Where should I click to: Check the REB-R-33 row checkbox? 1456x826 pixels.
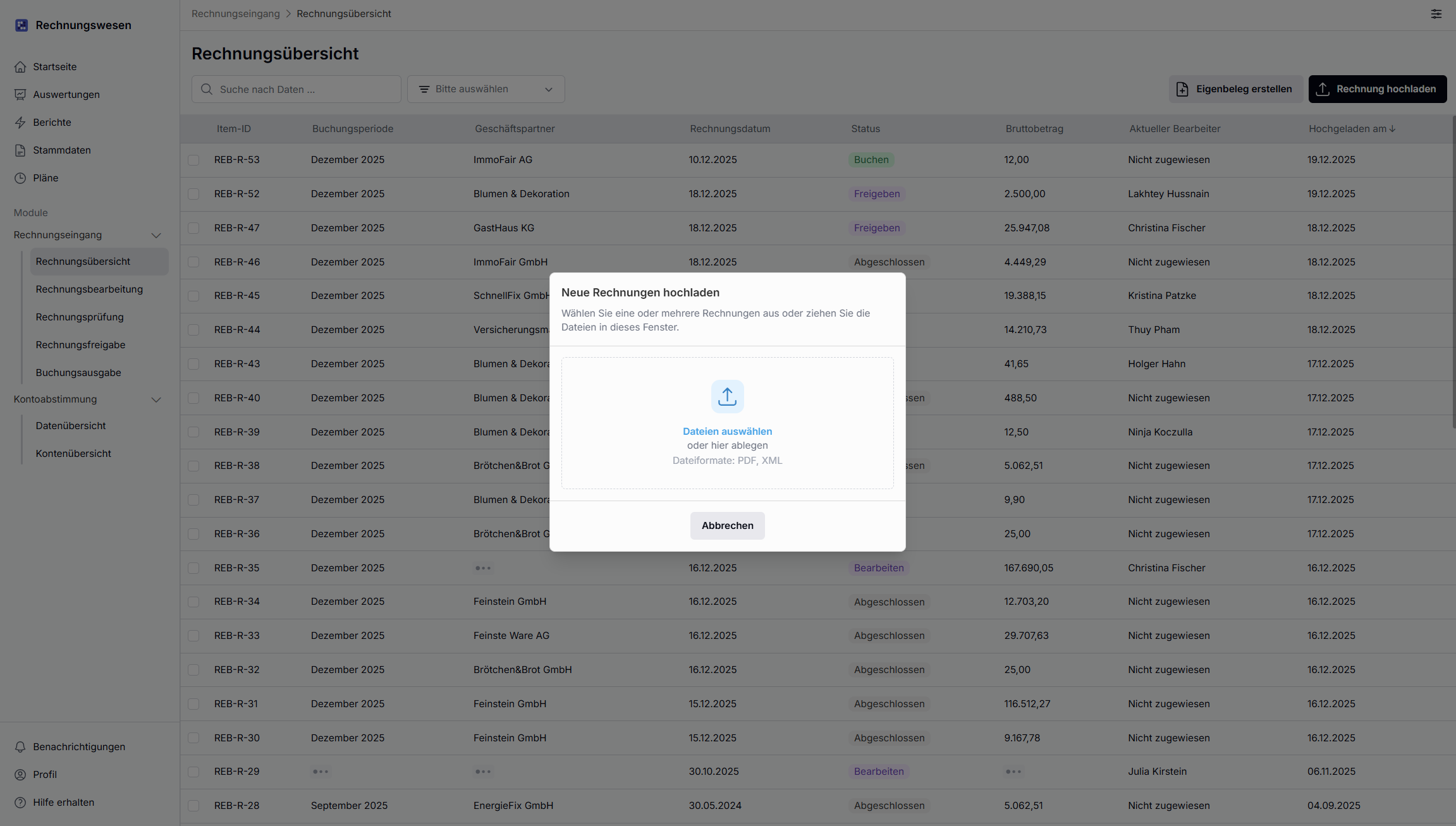click(x=193, y=636)
